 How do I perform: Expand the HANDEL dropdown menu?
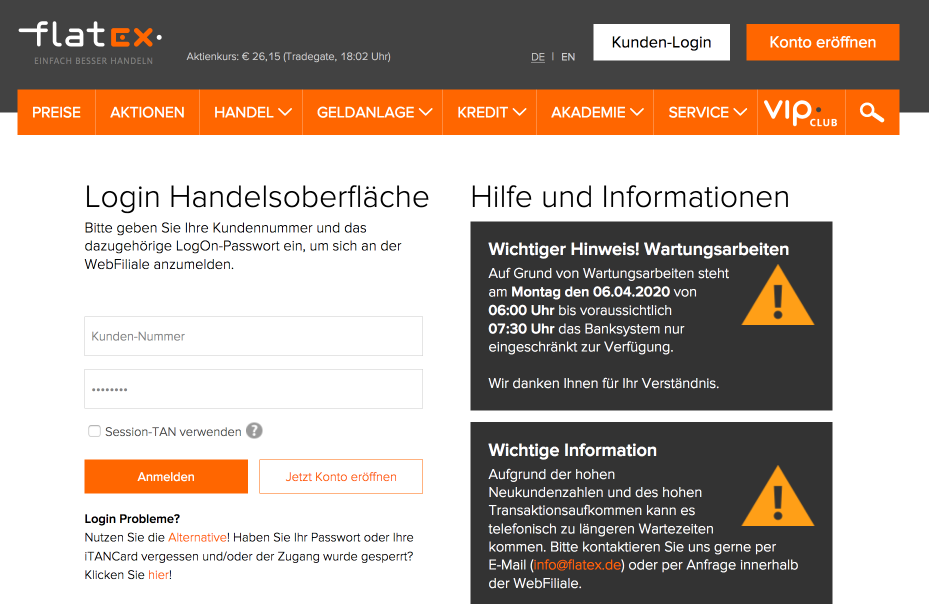click(252, 112)
